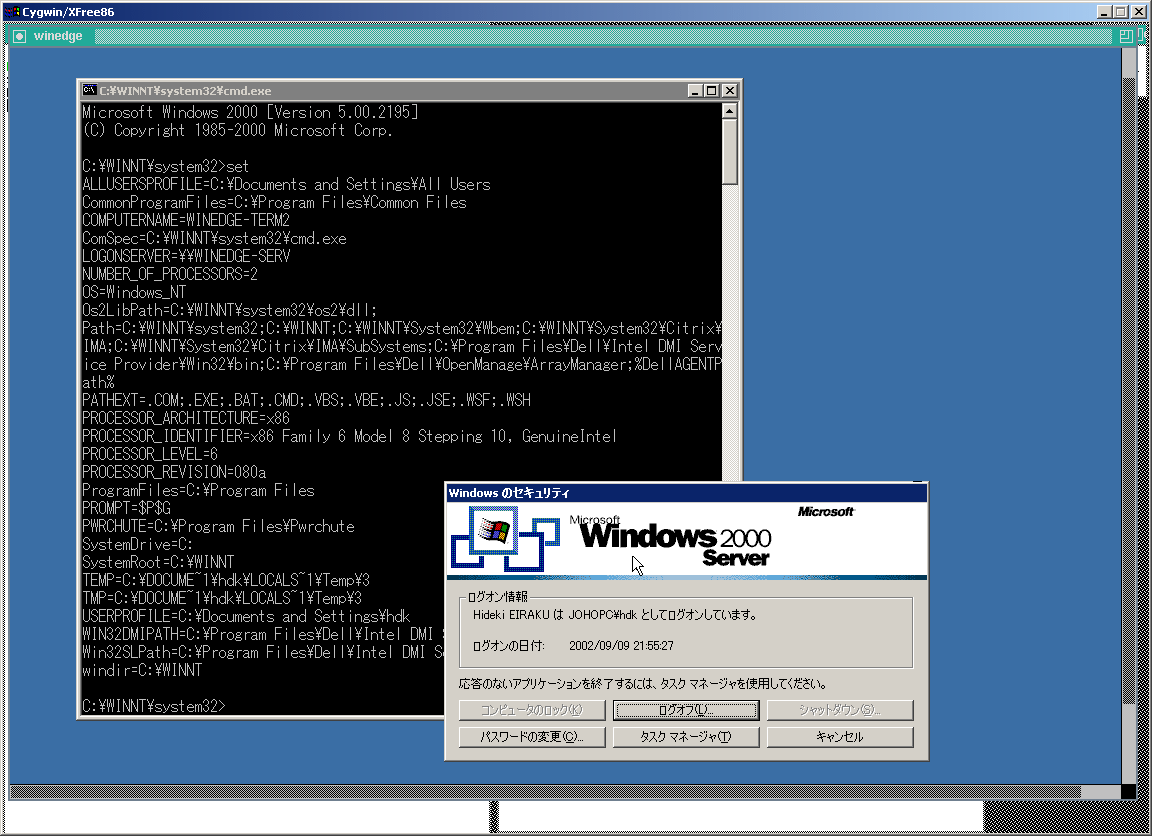Click the winedge horizontal scrollbar
This screenshot has width=1152, height=836.
(565, 792)
